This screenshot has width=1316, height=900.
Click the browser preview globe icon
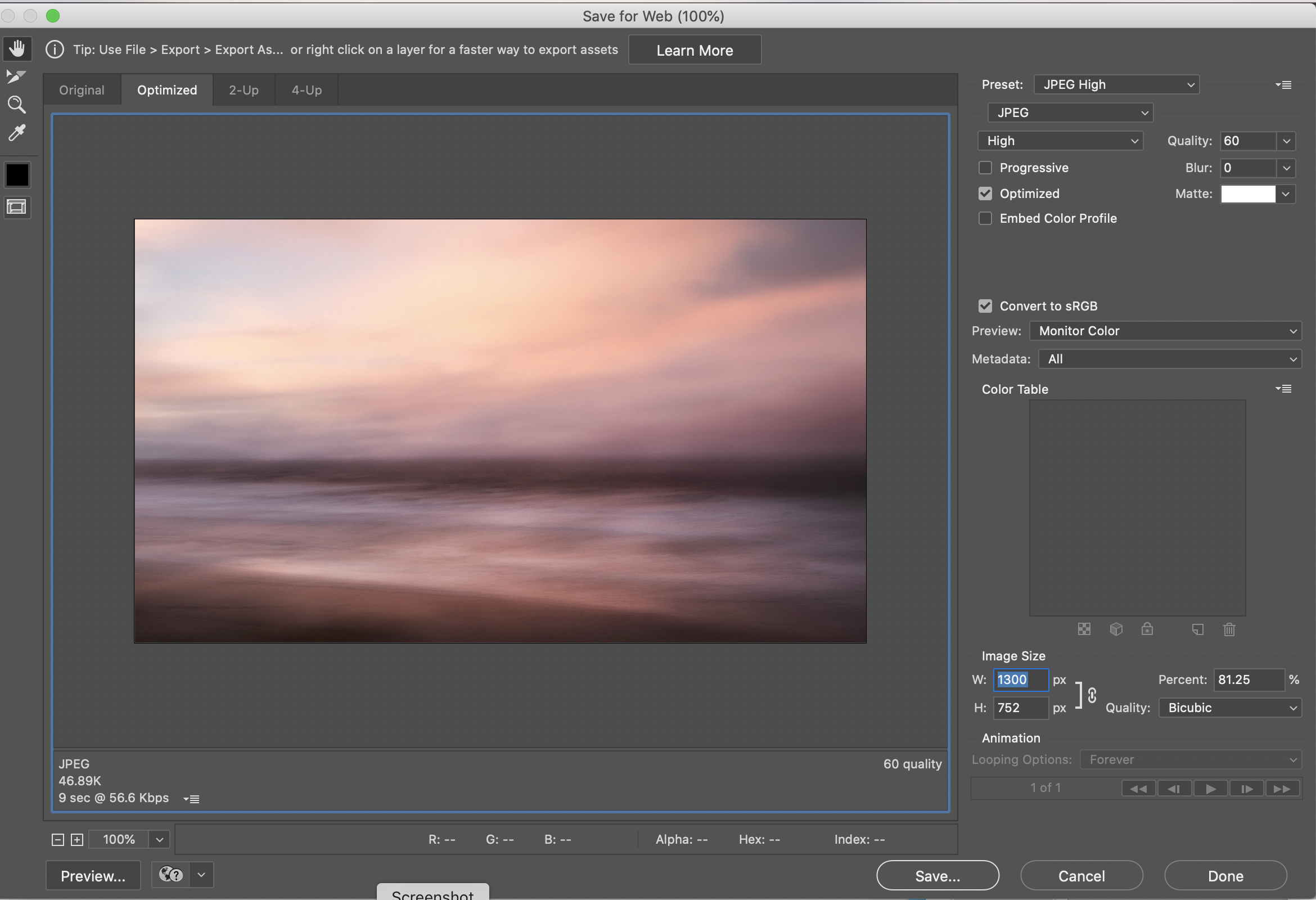point(170,875)
